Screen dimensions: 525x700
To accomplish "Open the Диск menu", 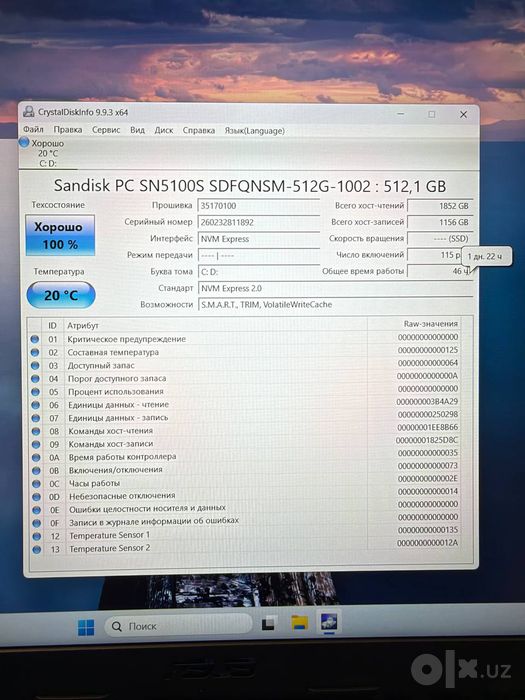I will point(164,130).
